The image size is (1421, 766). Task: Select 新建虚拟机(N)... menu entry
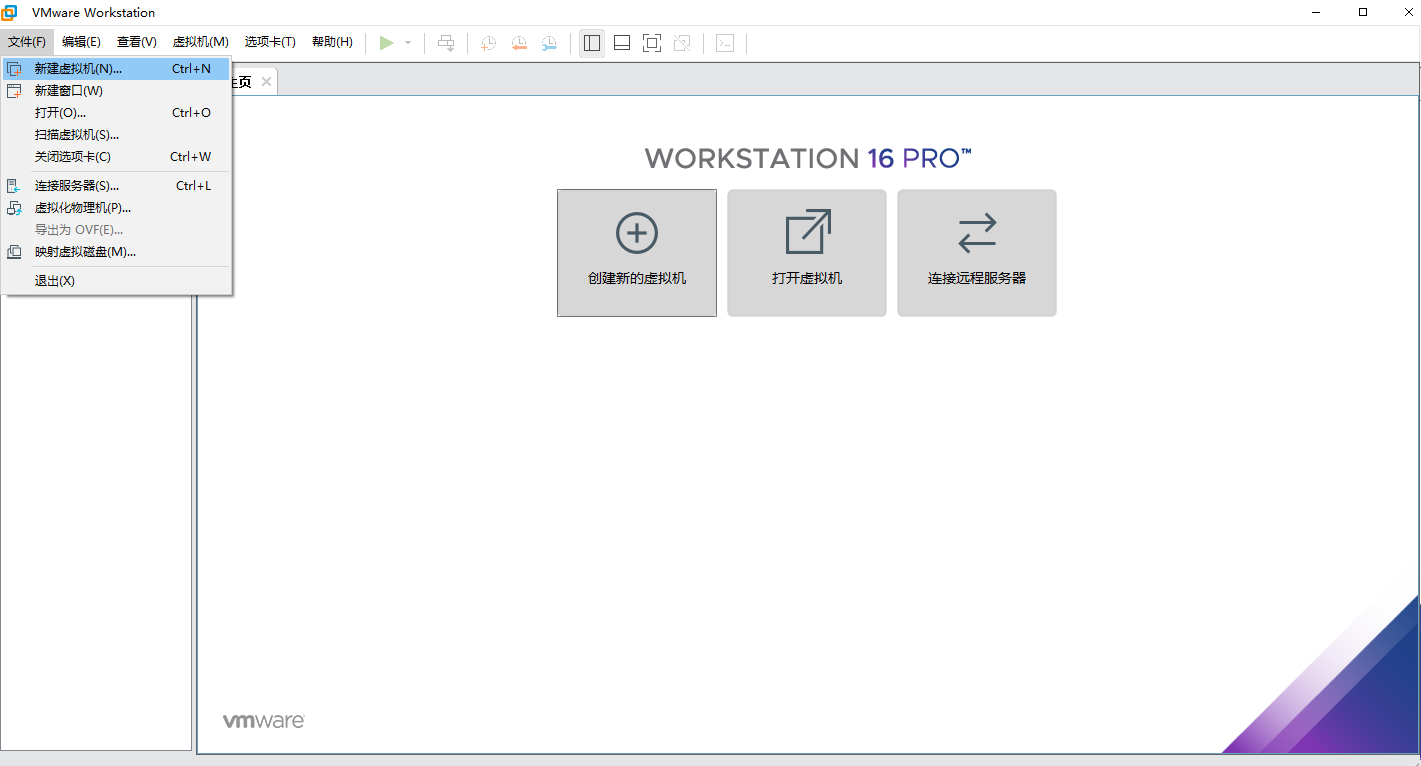(x=116, y=69)
